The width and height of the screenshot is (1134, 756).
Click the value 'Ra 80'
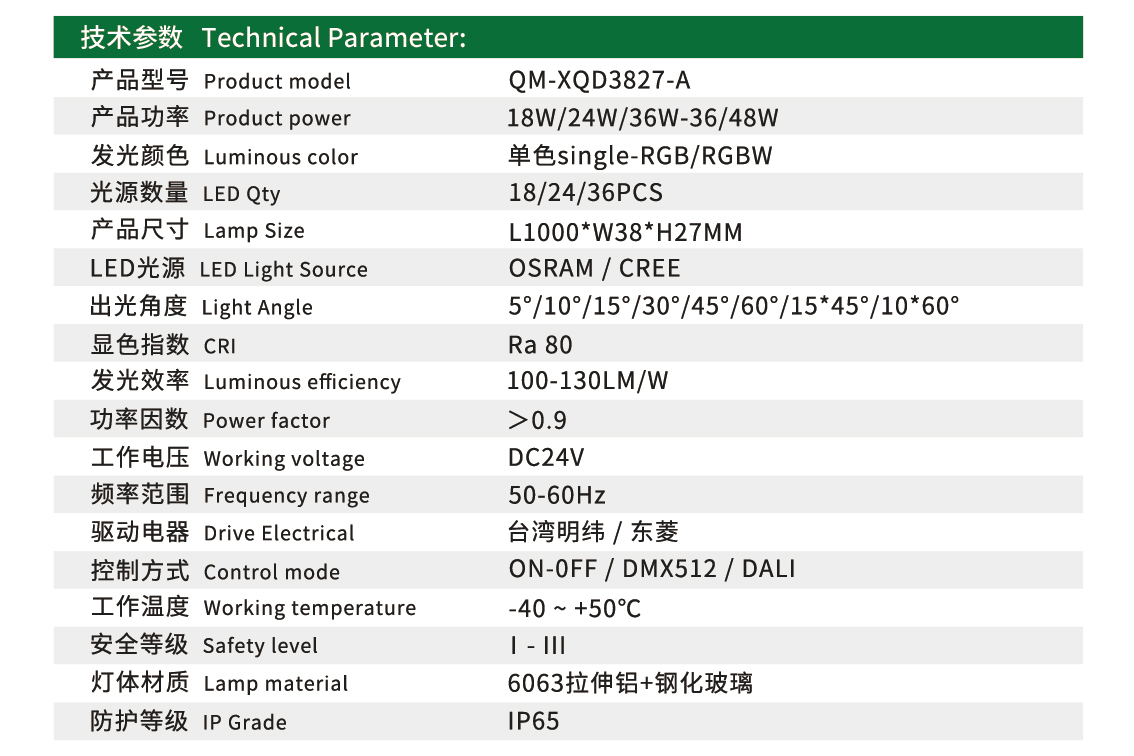[540, 345]
